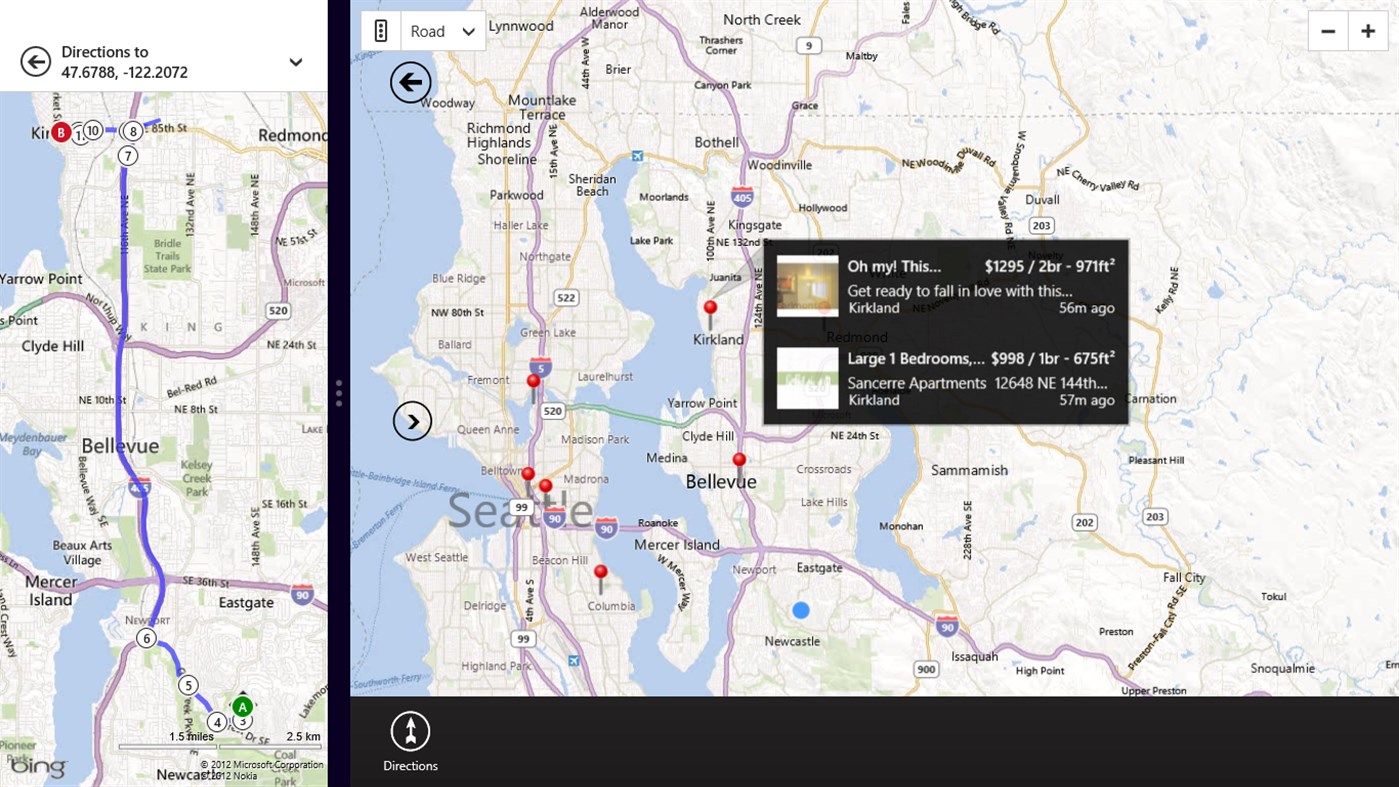The width and height of the screenshot is (1399, 787).
Task: Click the red pin near Fremont
Action: coord(533,381)
